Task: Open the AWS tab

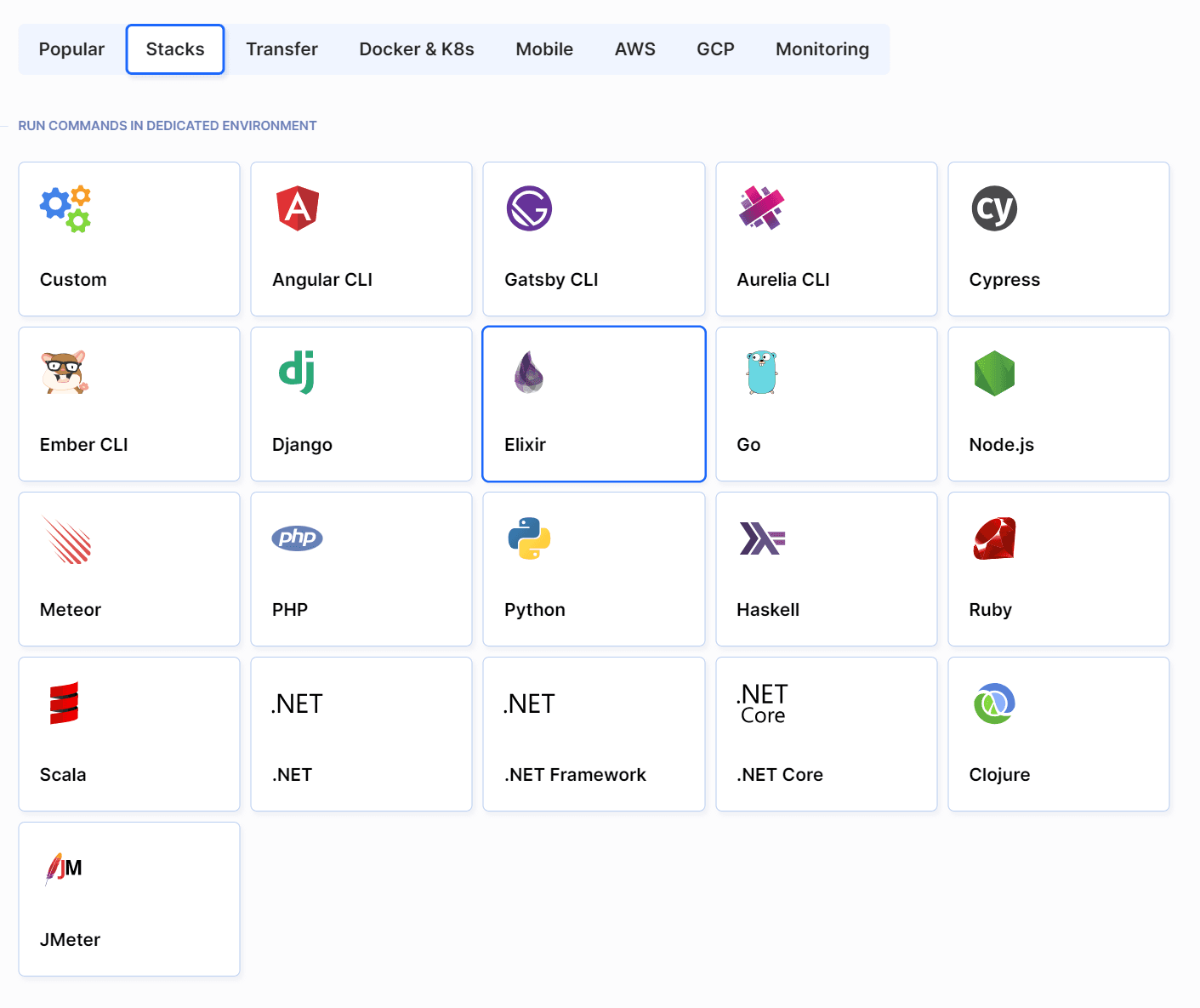Action: point(634,49)
